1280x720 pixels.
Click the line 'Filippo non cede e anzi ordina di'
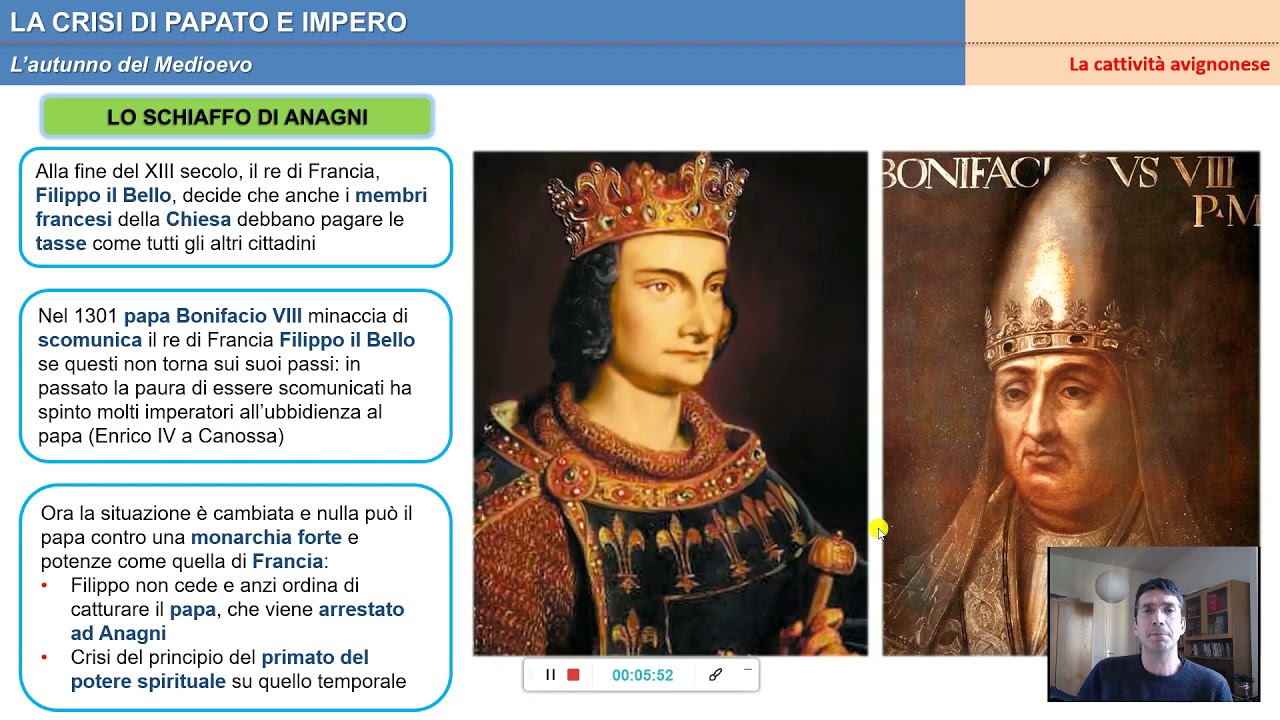(215, 585)
